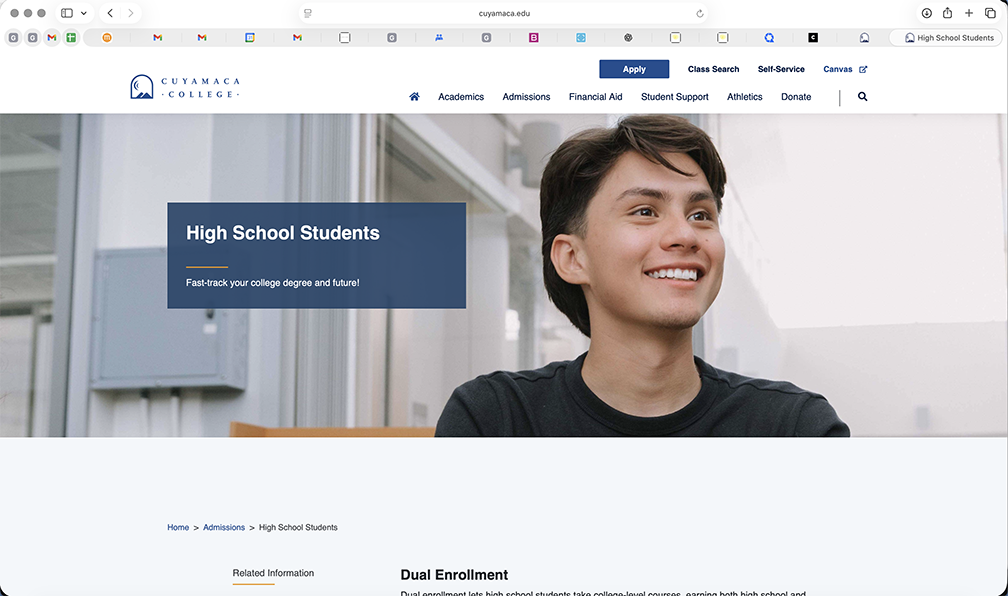Click the back navigation arrow in Safari
This screenshot has height=596, width=1008.
click(110, 13)
